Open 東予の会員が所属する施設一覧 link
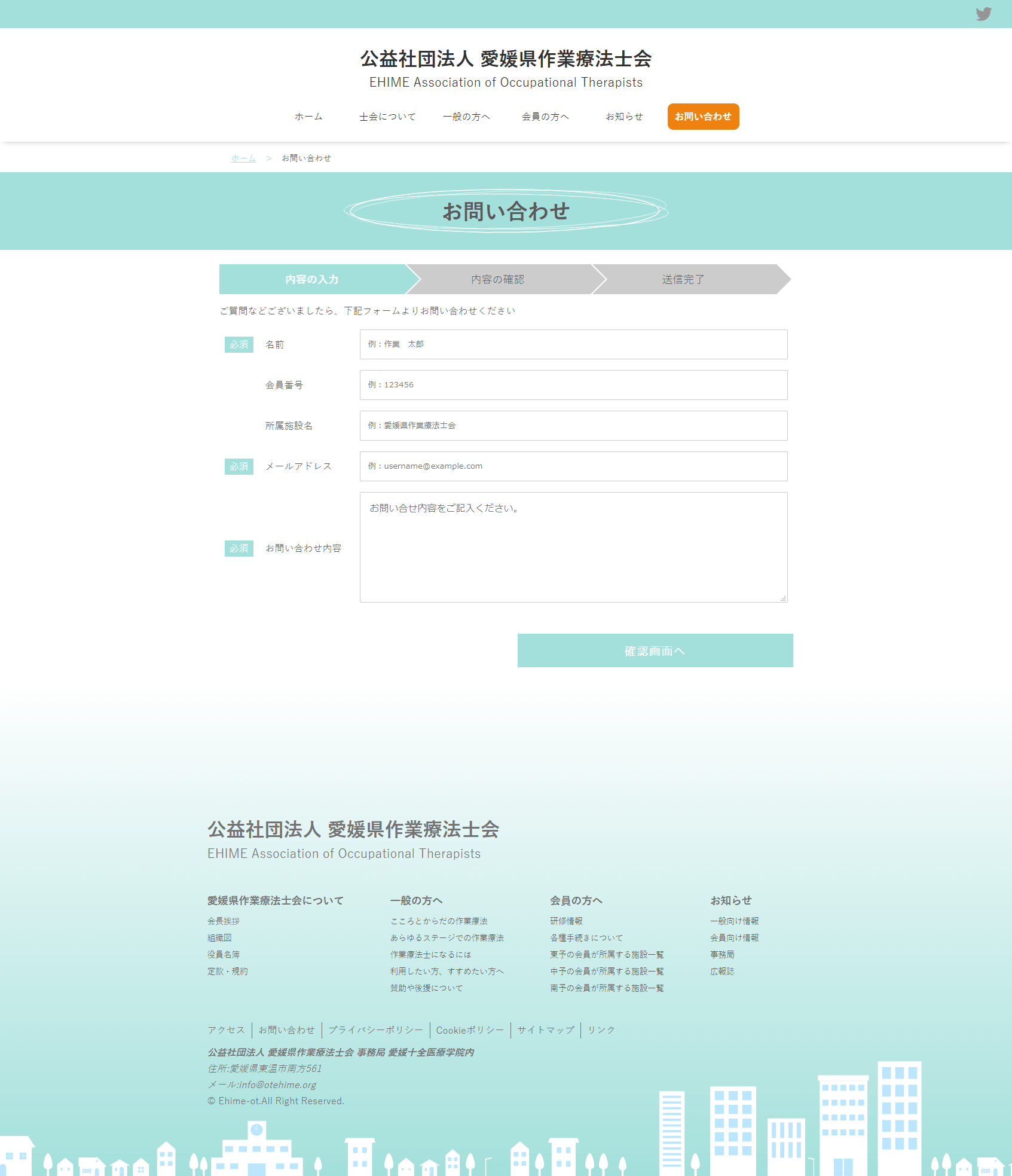1012x1176 pixels. [x=607, y=955]
